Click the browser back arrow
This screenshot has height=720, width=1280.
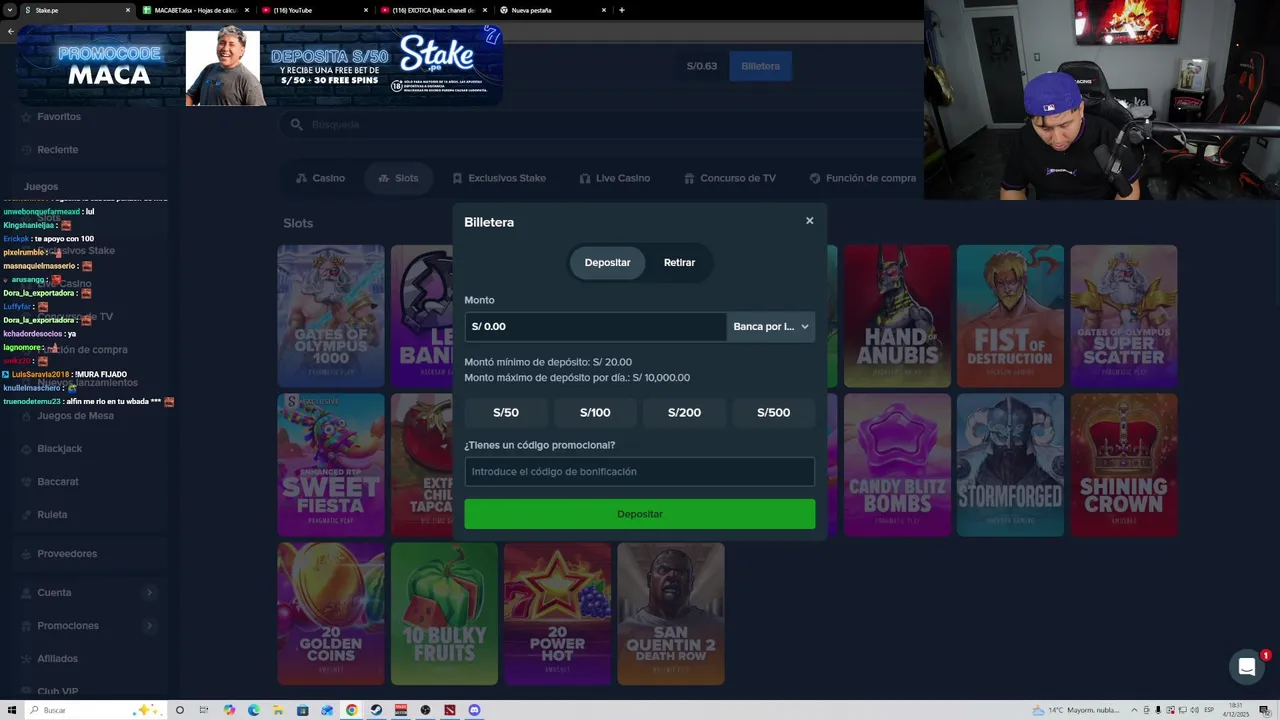tap(10, 31)
